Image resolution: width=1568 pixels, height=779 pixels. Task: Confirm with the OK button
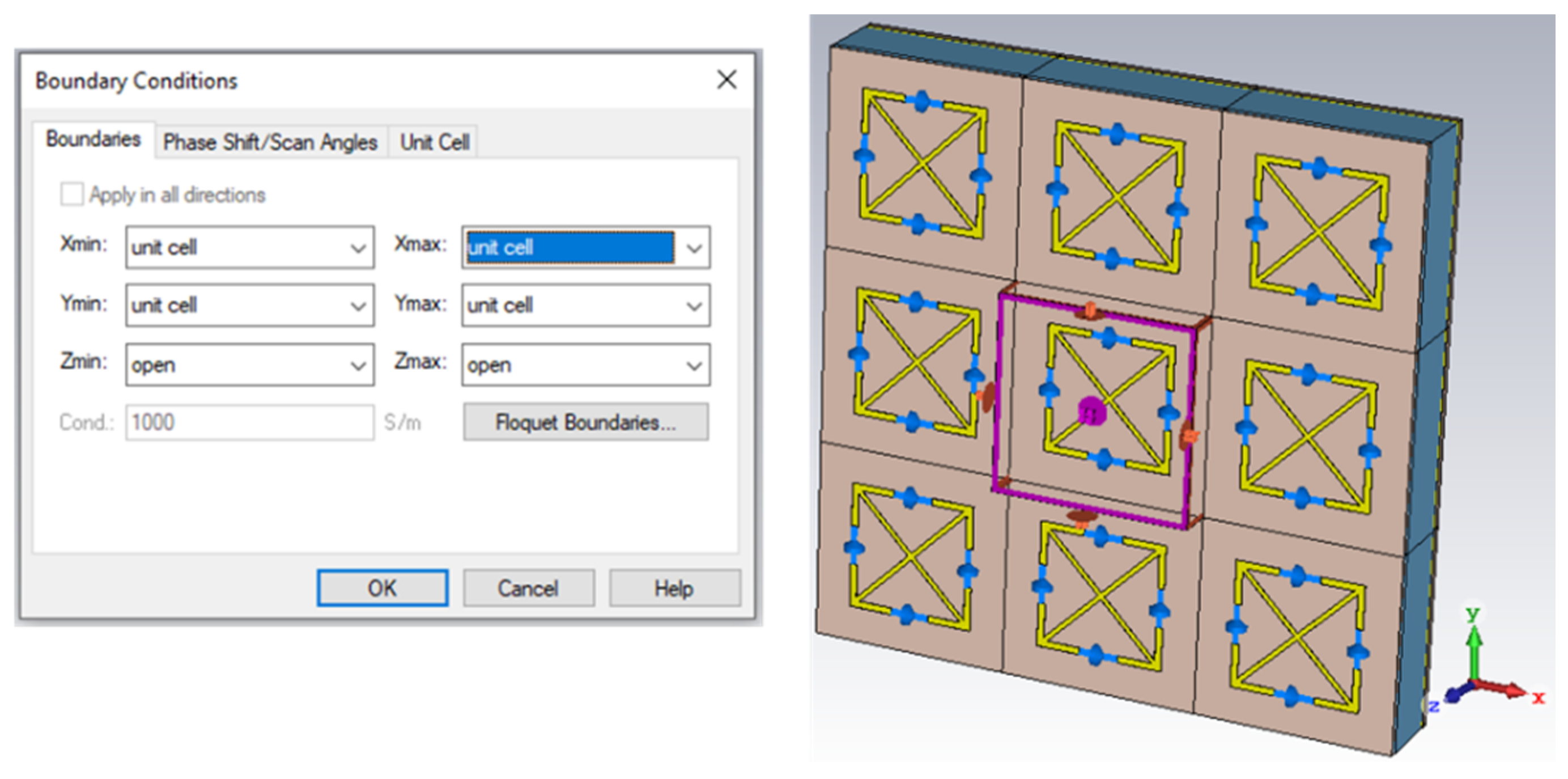[383, 589]
